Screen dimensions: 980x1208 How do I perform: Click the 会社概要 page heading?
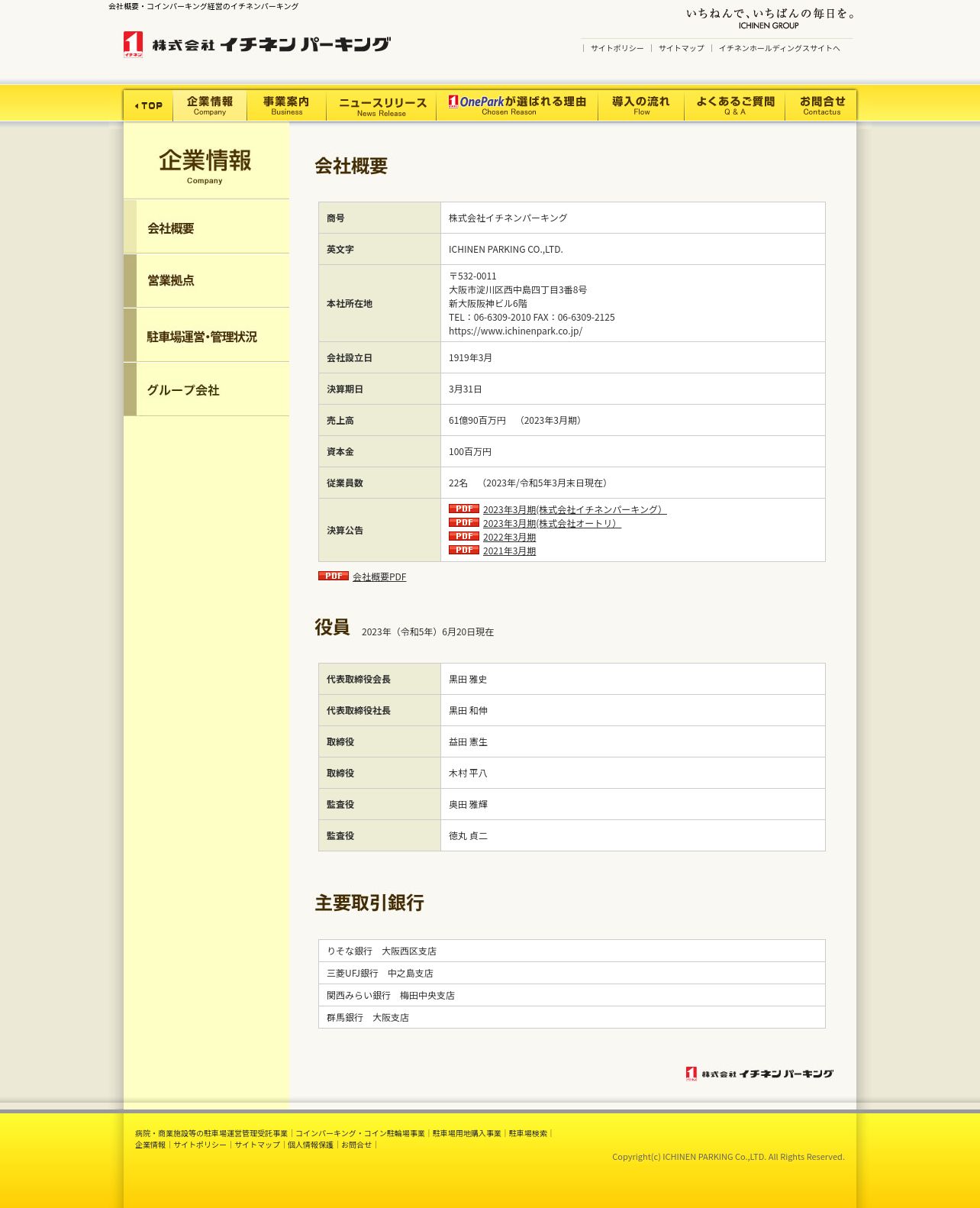[x=351, y=166]
